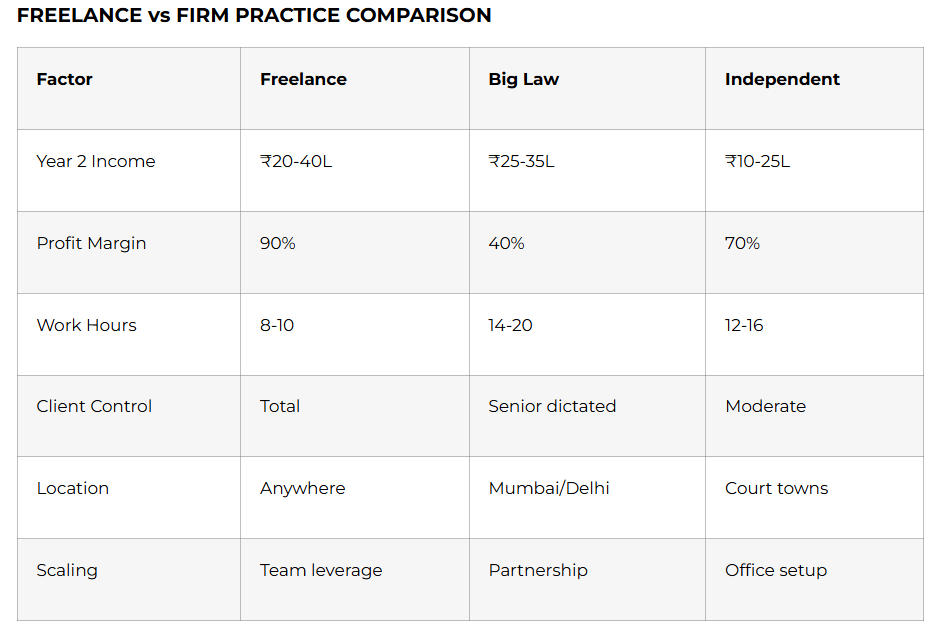The image size is (928, 630).
Task: Click the '₹10-25L' independent income cell
Action: click(757, 162)
